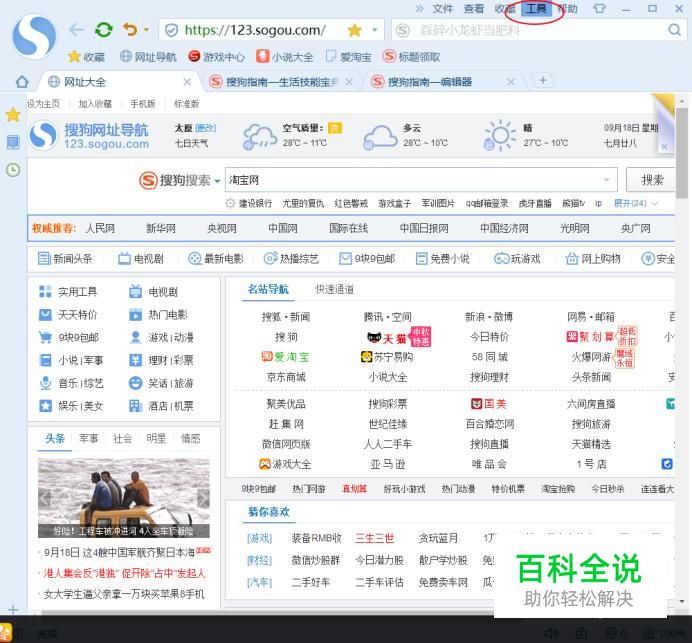Click the orange undo restore icon
Screen dimensions: 692x643
(x=130, y=30)
